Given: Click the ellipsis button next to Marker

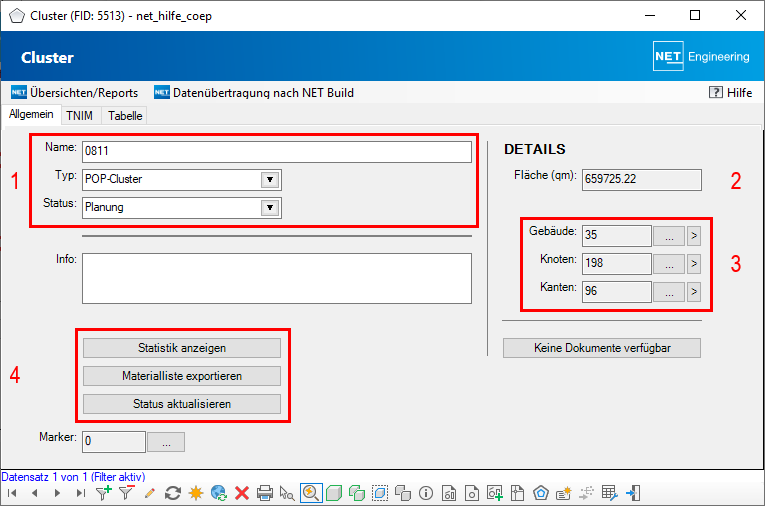Looking at the screenshot, I should pos(166,442).
